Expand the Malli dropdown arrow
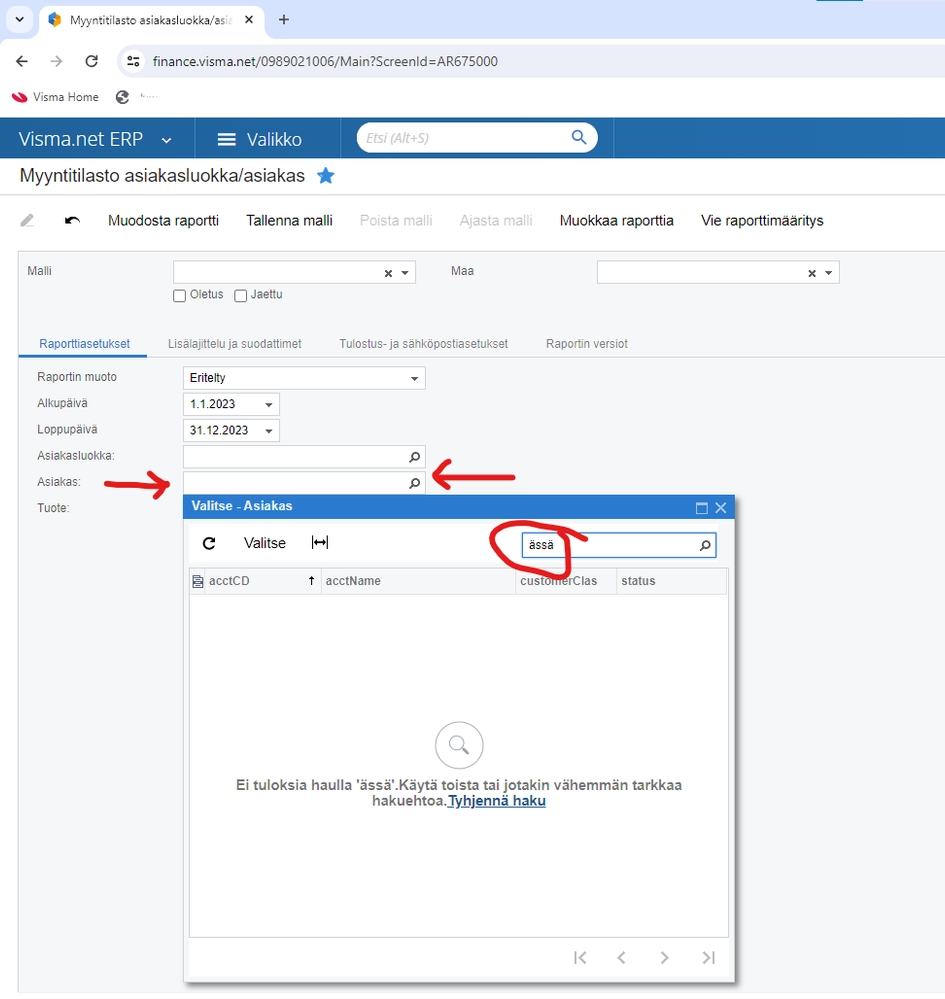 [405, 273]
